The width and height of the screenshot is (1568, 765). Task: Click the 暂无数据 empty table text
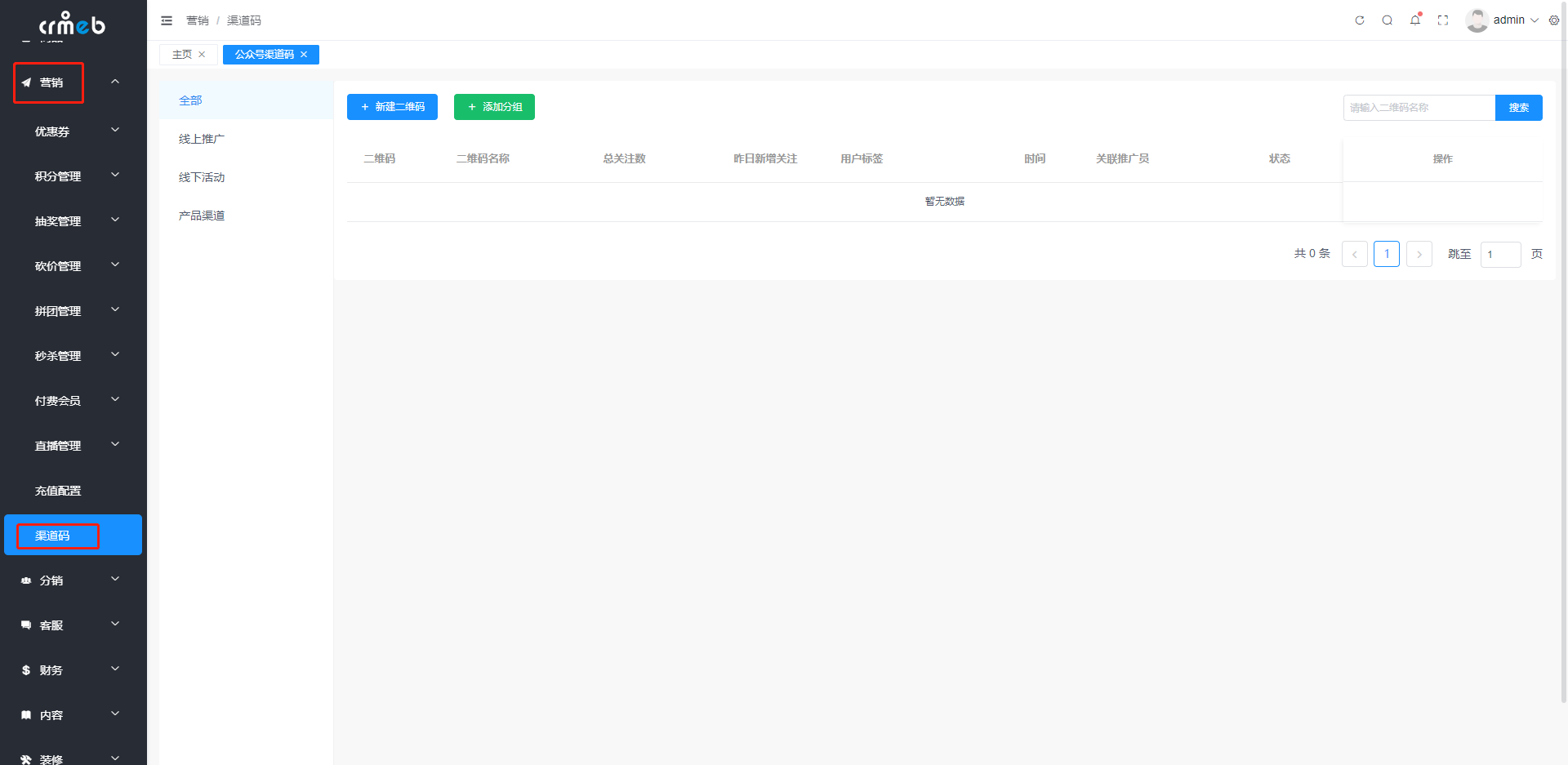[x=945, y=202]
